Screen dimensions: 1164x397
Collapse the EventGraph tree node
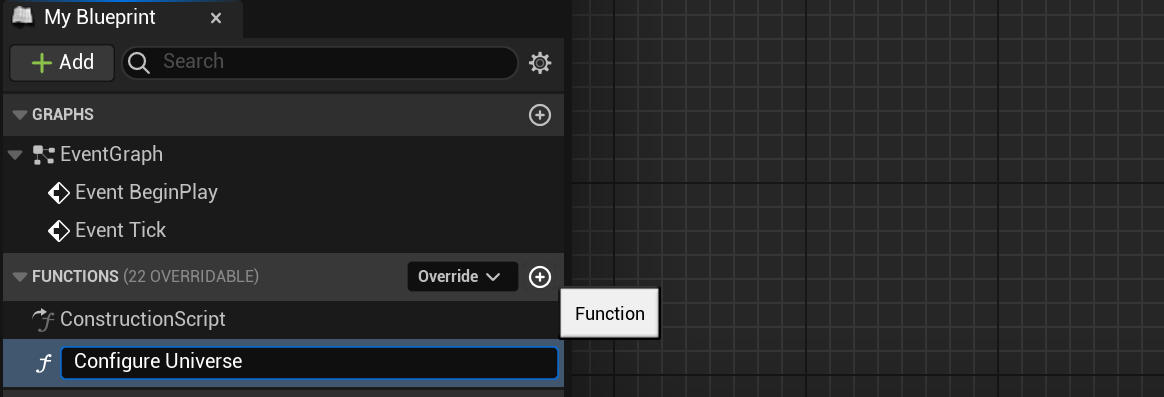[x=15, y=155]
